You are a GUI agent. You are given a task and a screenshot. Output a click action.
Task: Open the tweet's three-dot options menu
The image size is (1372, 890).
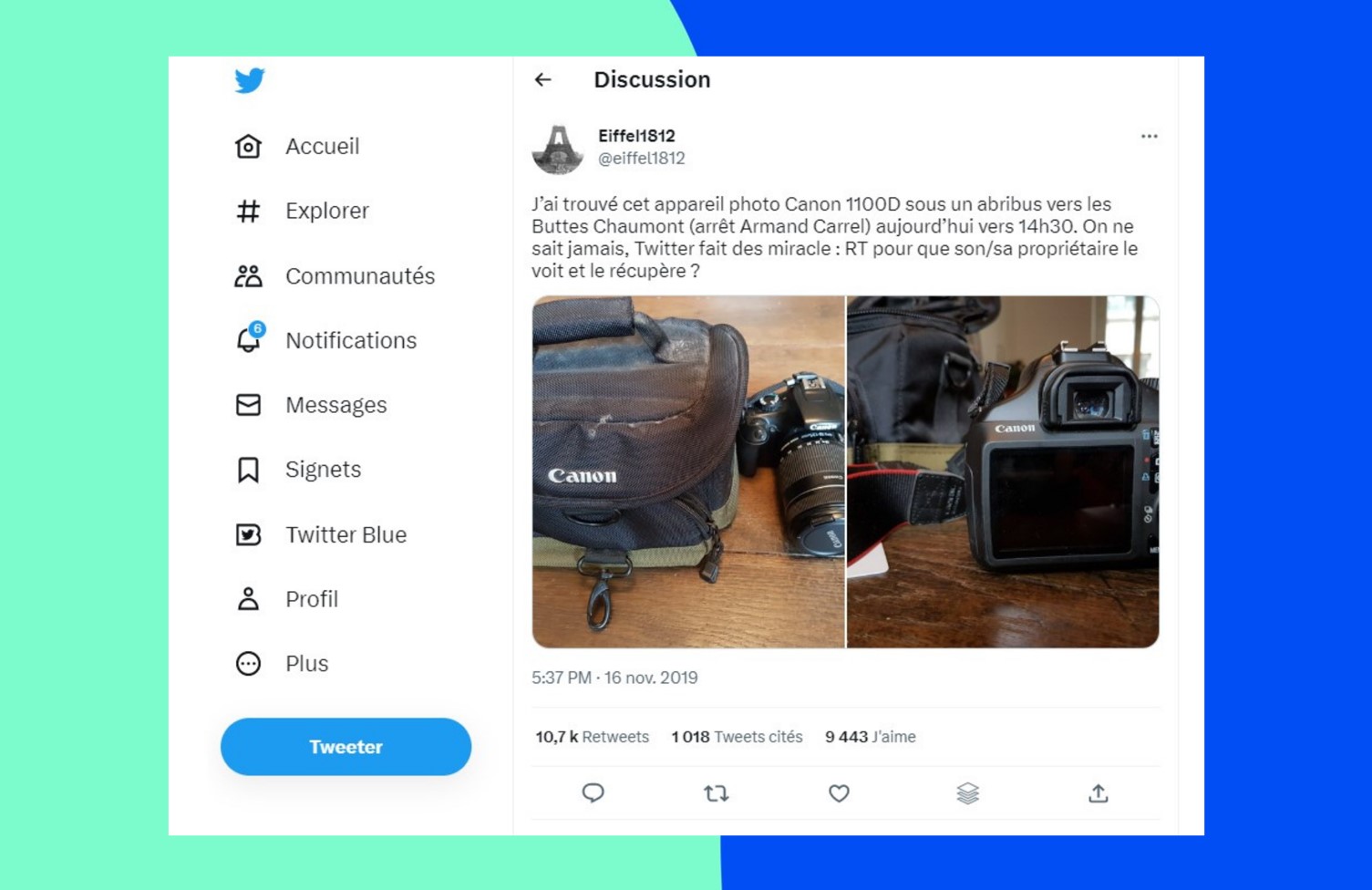[x=1149, y=136]
